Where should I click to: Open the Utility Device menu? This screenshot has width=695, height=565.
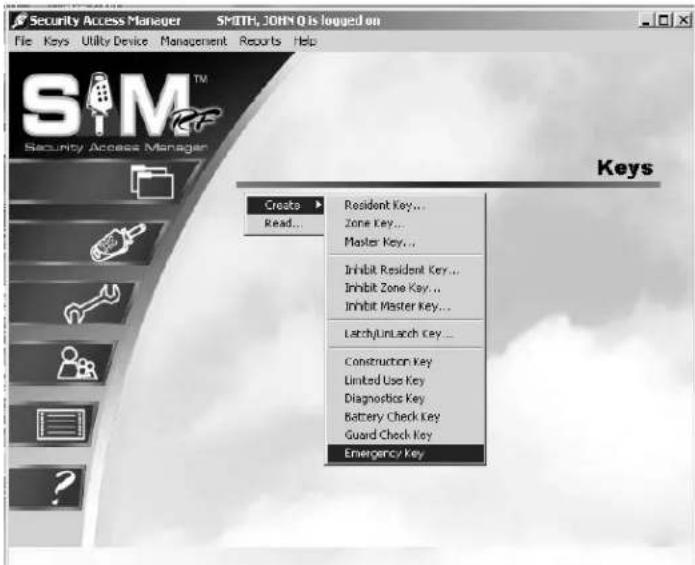click(114, 41)
